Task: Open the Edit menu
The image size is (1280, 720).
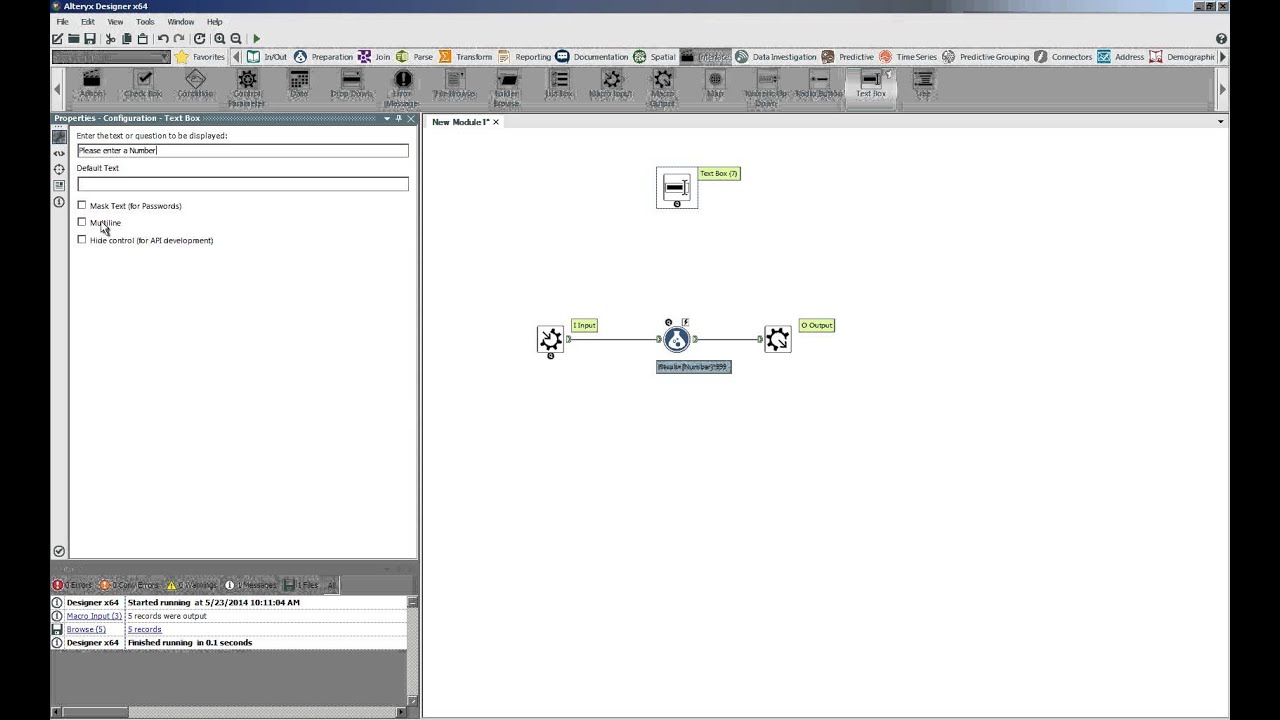Action: (88, 21)
